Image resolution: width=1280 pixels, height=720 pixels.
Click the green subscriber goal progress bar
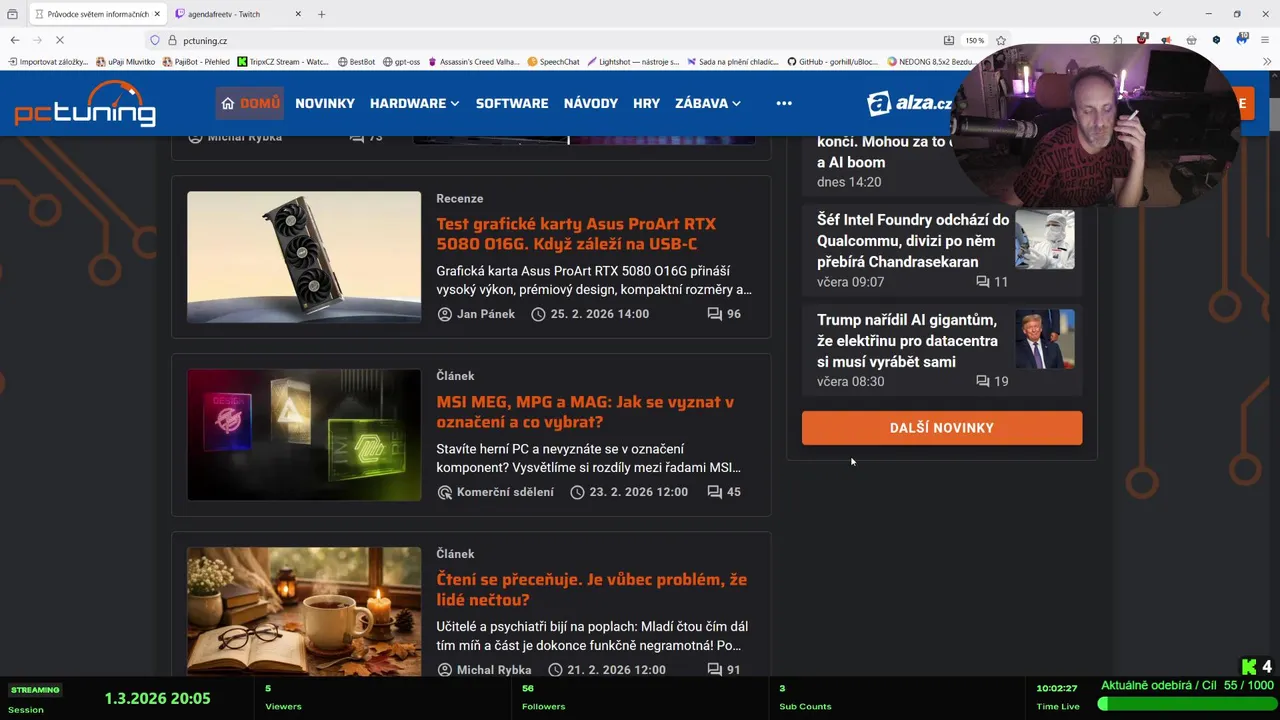coord(1185,704)
